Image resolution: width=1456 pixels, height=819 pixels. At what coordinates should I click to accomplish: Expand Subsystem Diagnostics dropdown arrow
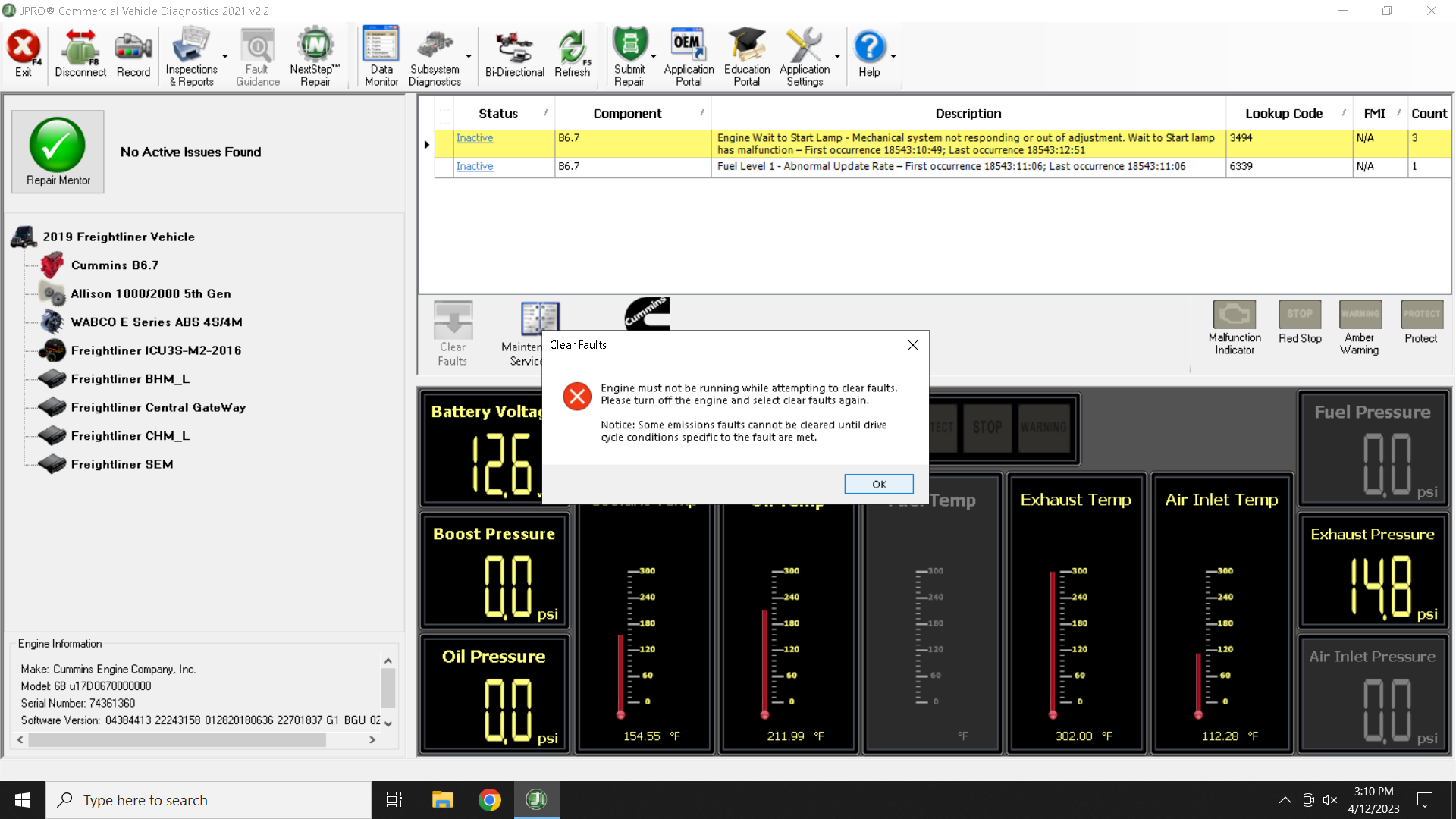469,57
